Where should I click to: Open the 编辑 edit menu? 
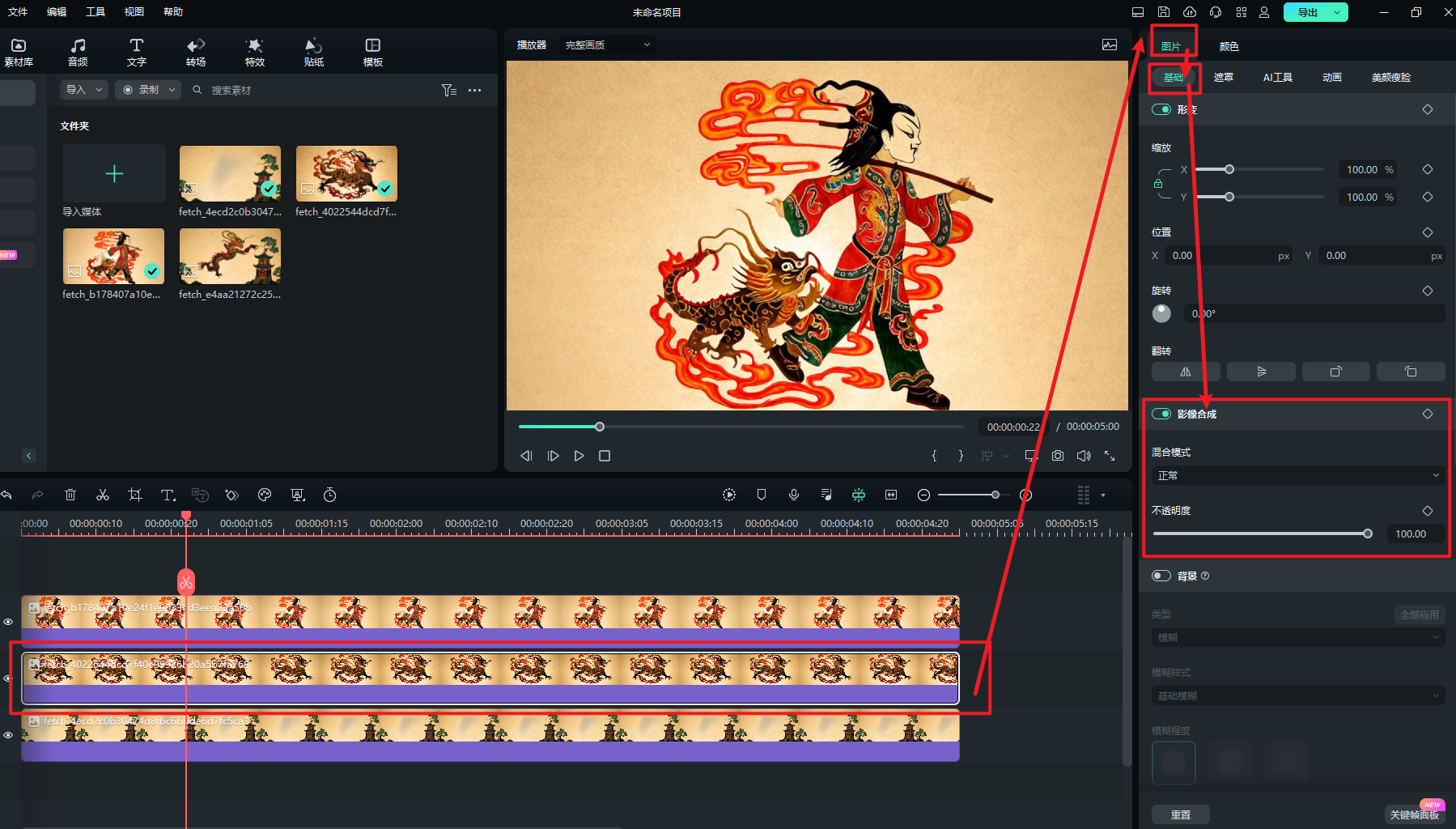point(57,12)
